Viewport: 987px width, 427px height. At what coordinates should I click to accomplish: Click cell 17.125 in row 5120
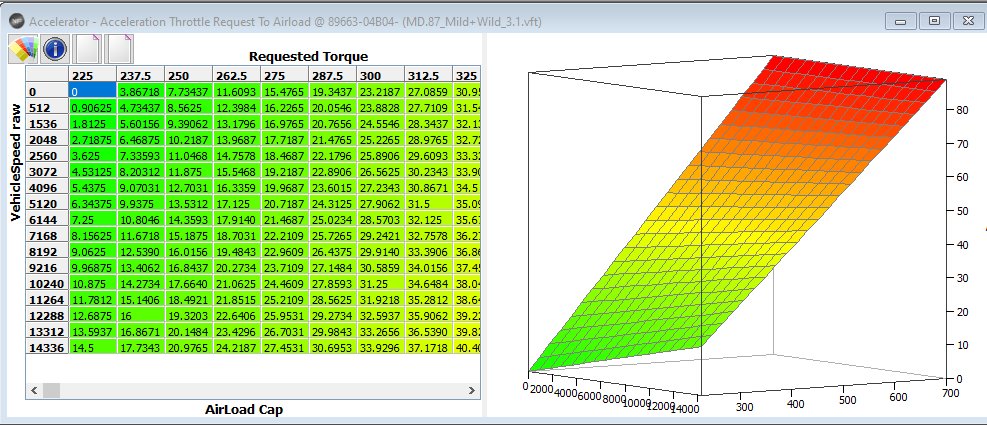[237, 203]
